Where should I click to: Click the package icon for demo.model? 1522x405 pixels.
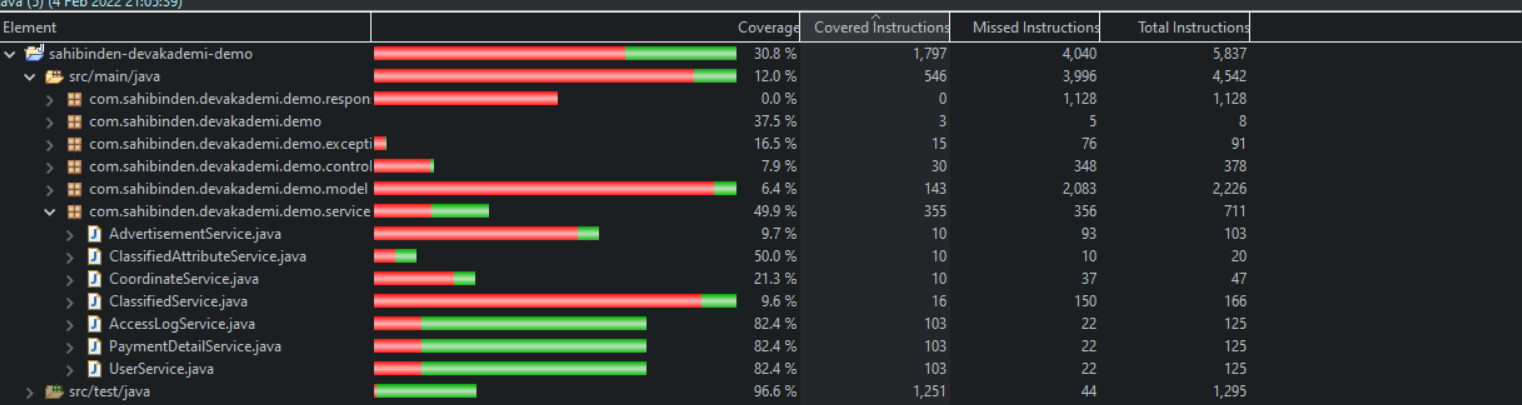74,189
